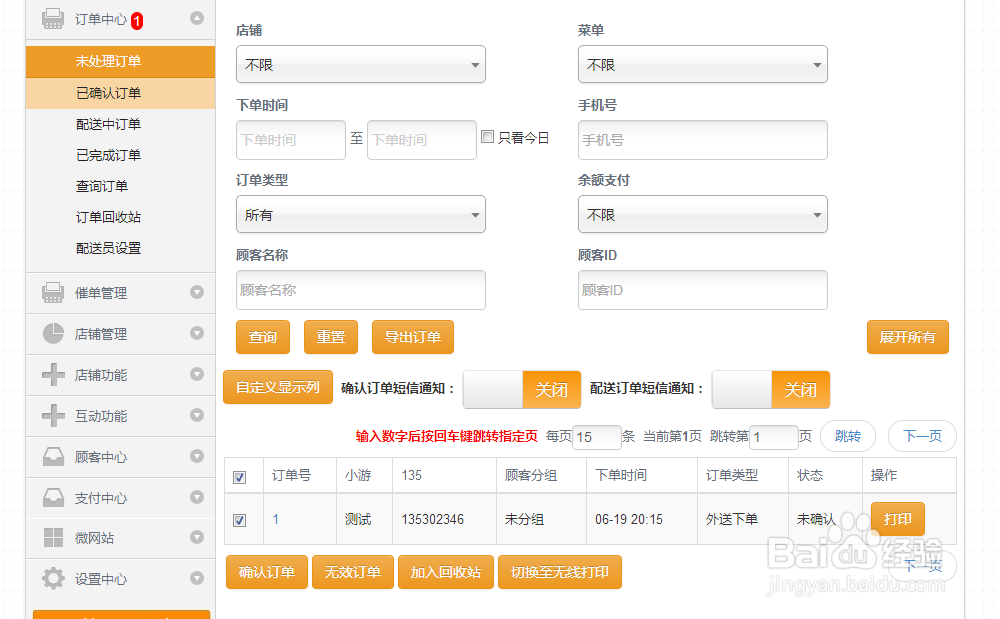Click into the 手机号 input field
This screenshot has height=619, width=1000.
[702, 140]
